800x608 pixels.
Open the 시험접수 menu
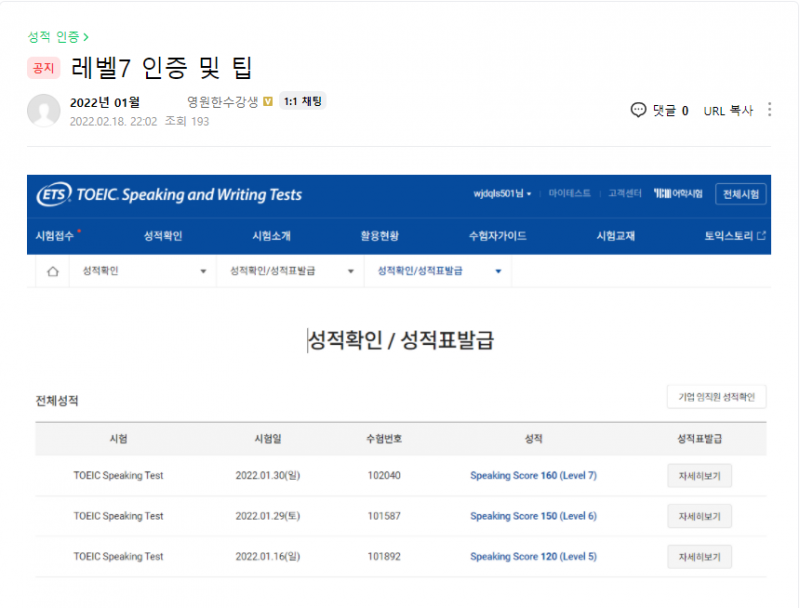click(55, 236)
